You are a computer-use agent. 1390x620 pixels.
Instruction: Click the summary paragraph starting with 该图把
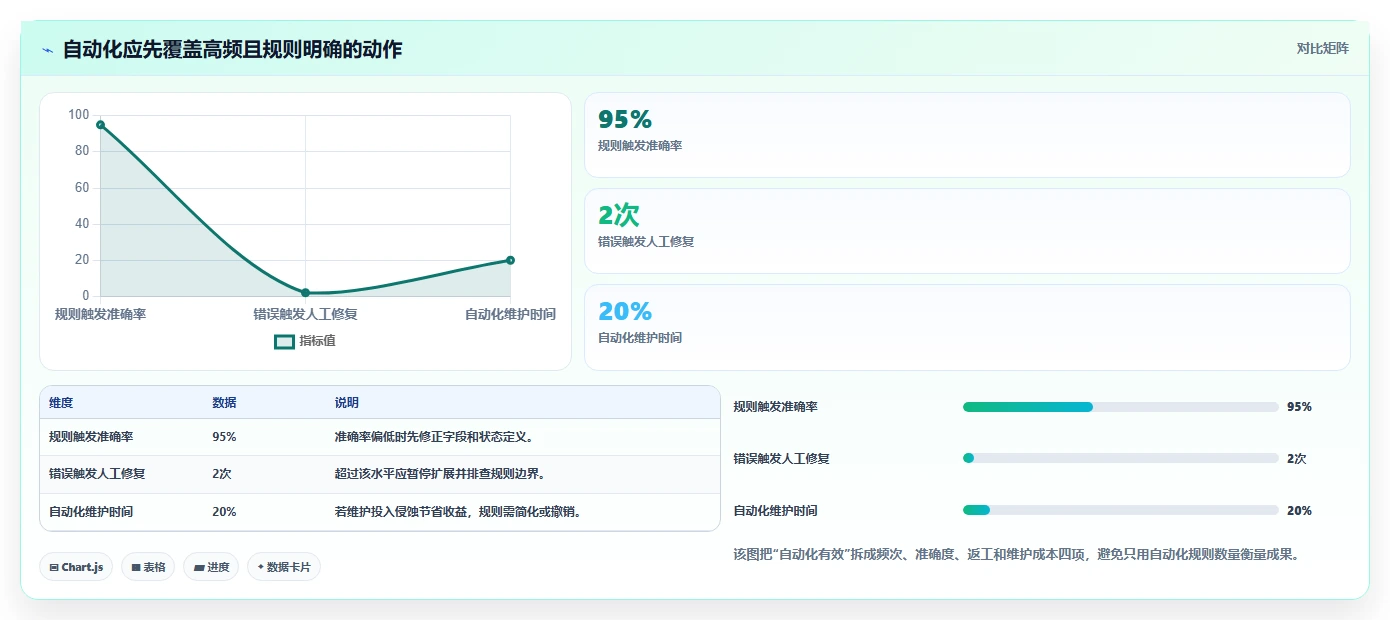pyautogui.click(x=1016, y=554)
